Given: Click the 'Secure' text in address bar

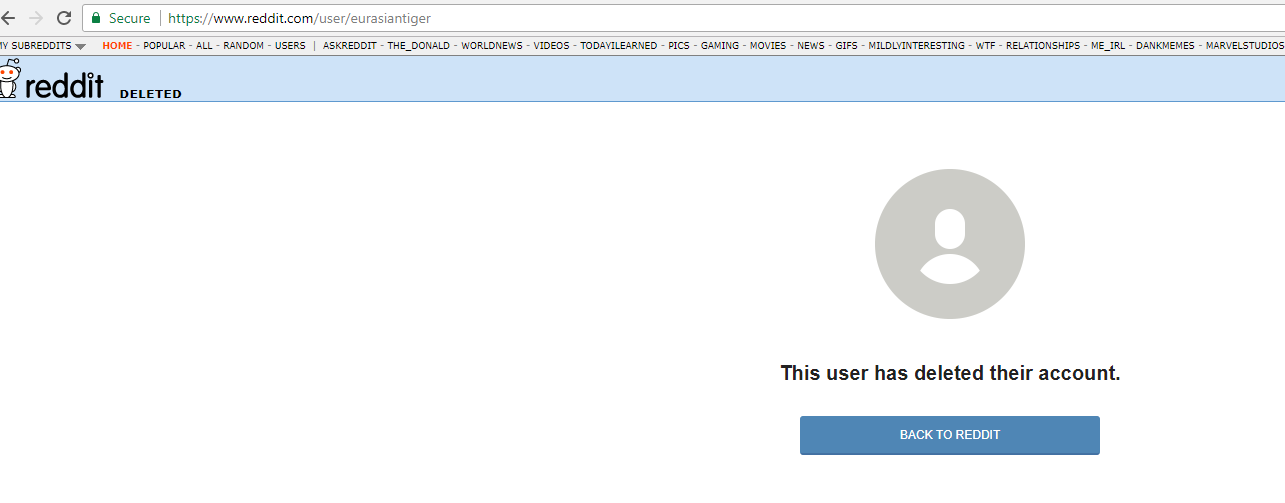Looking at the screenshot, I should [x=130, y=18].
